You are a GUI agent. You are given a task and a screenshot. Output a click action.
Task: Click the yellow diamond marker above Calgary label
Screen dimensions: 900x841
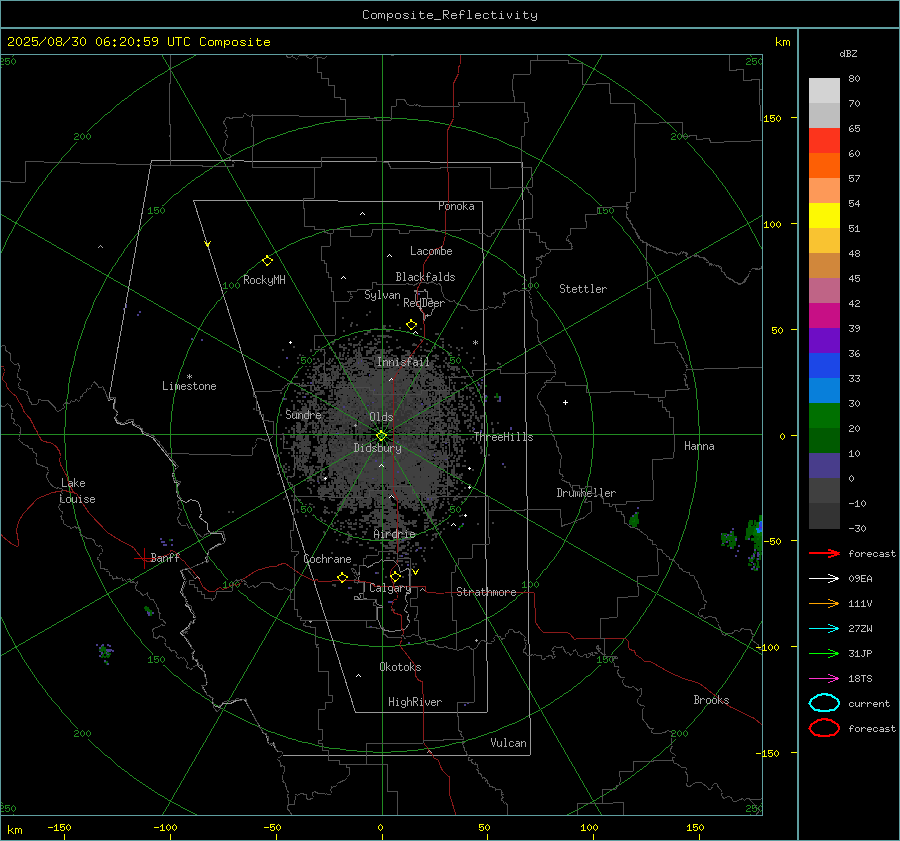395,576
